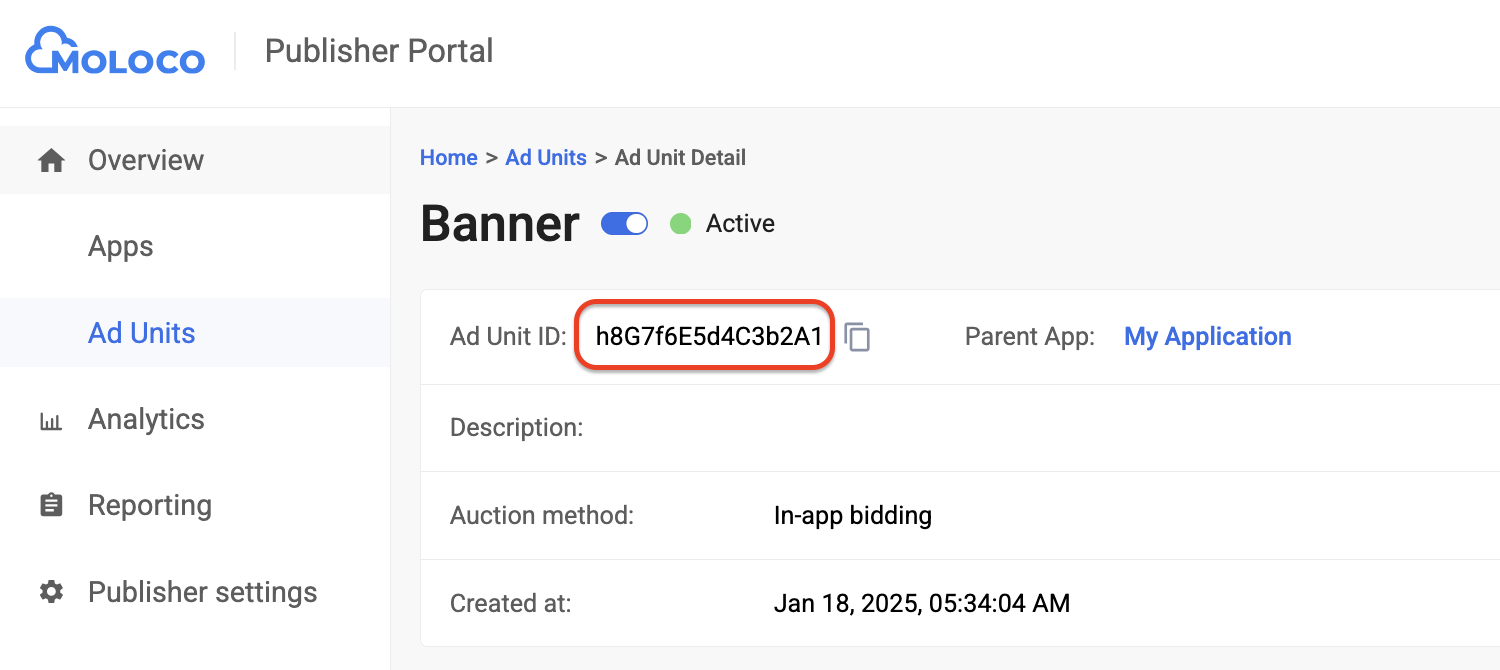Open the My Application parent app link

[x=1207, y=337]
